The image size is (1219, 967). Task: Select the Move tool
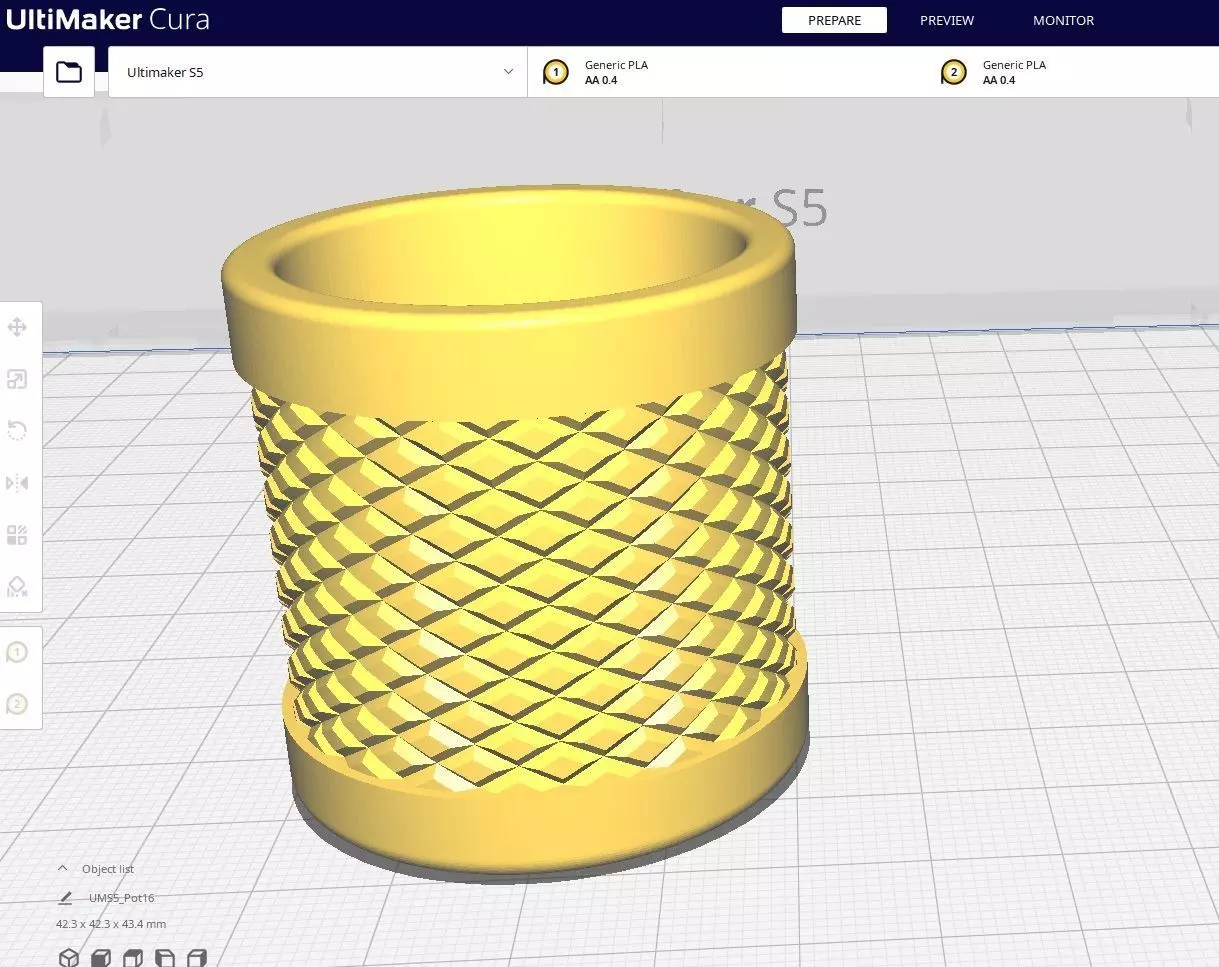(x=17, y=327)
